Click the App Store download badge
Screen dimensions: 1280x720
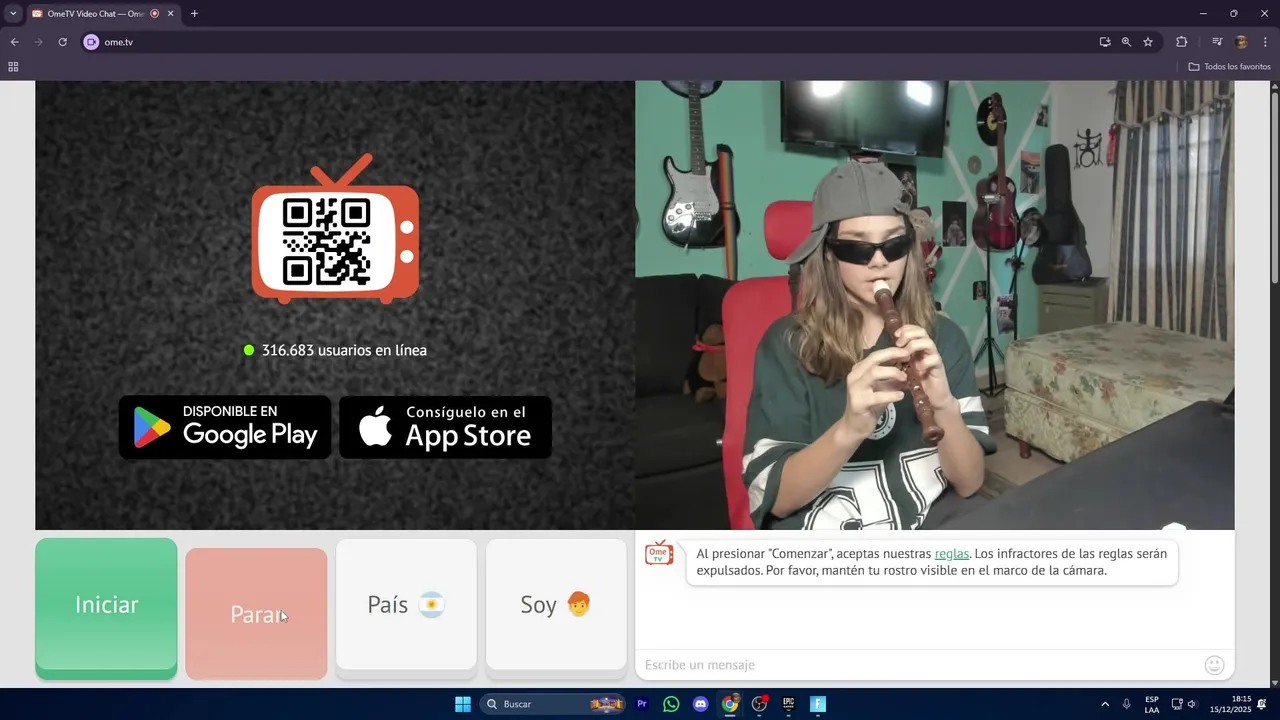[445, 427]
